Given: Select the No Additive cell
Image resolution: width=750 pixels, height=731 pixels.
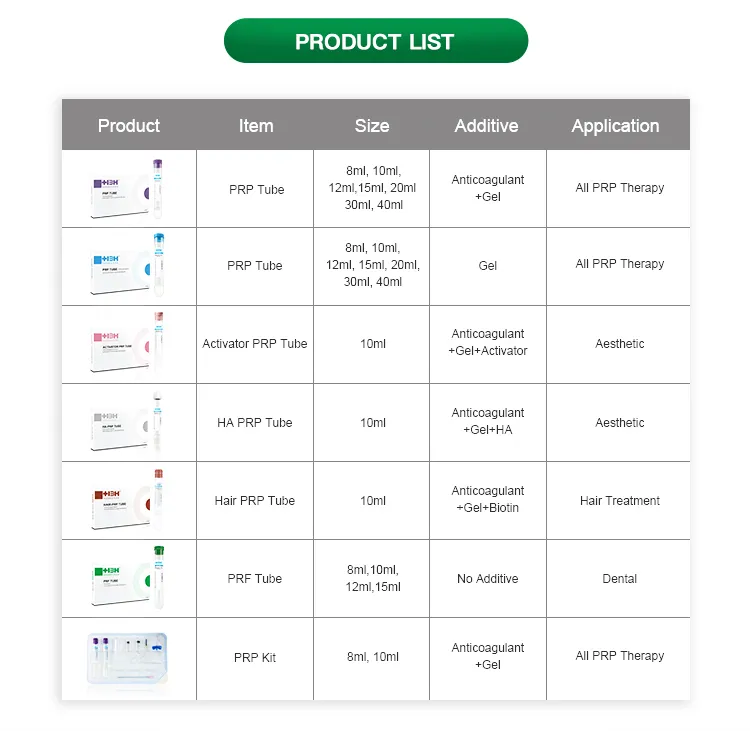Looking at the screenshot, I should coord(487,578).
